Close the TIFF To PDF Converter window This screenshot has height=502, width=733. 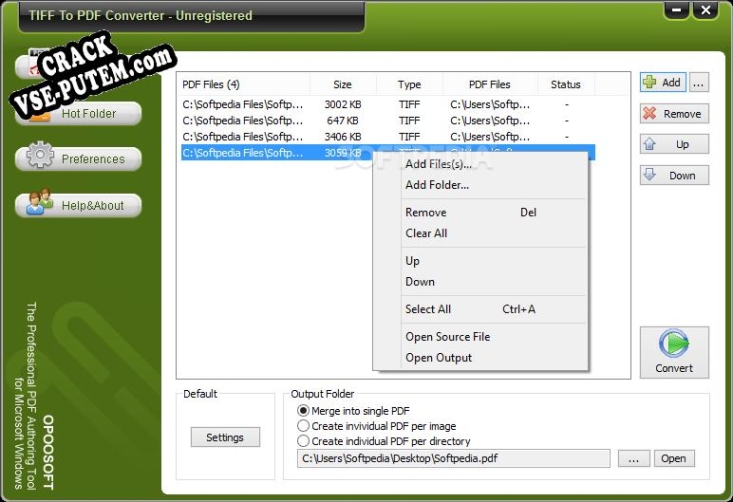[705, 10]
